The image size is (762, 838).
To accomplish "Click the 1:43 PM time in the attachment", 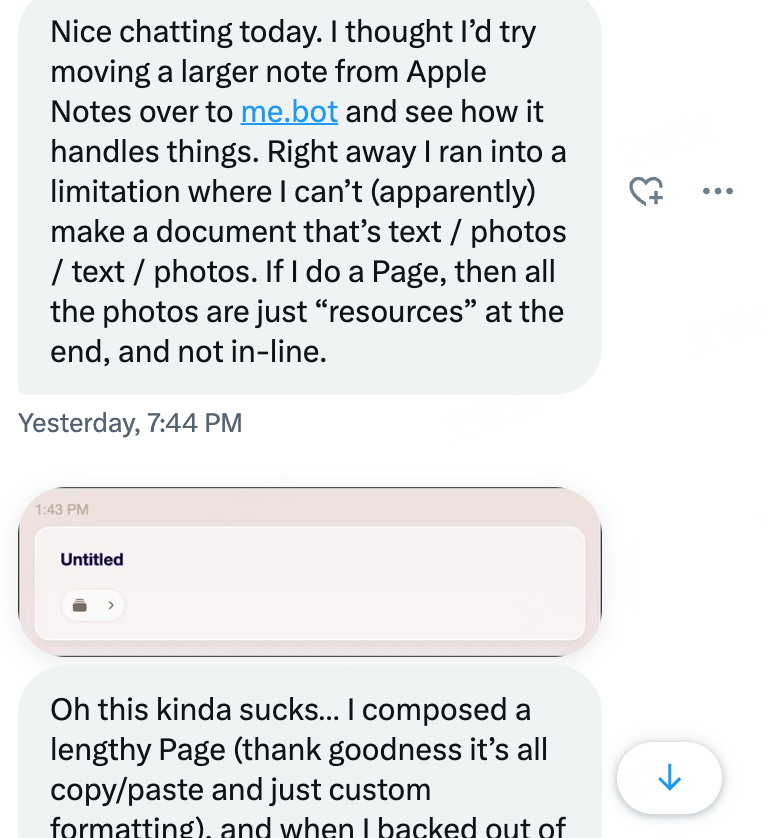I will coord(61,510).
